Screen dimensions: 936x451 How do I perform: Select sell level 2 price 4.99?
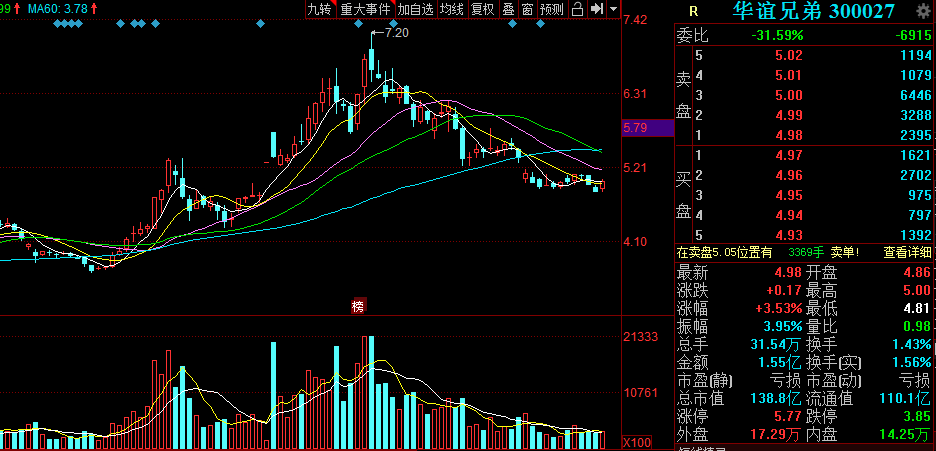tap(789, 115)
